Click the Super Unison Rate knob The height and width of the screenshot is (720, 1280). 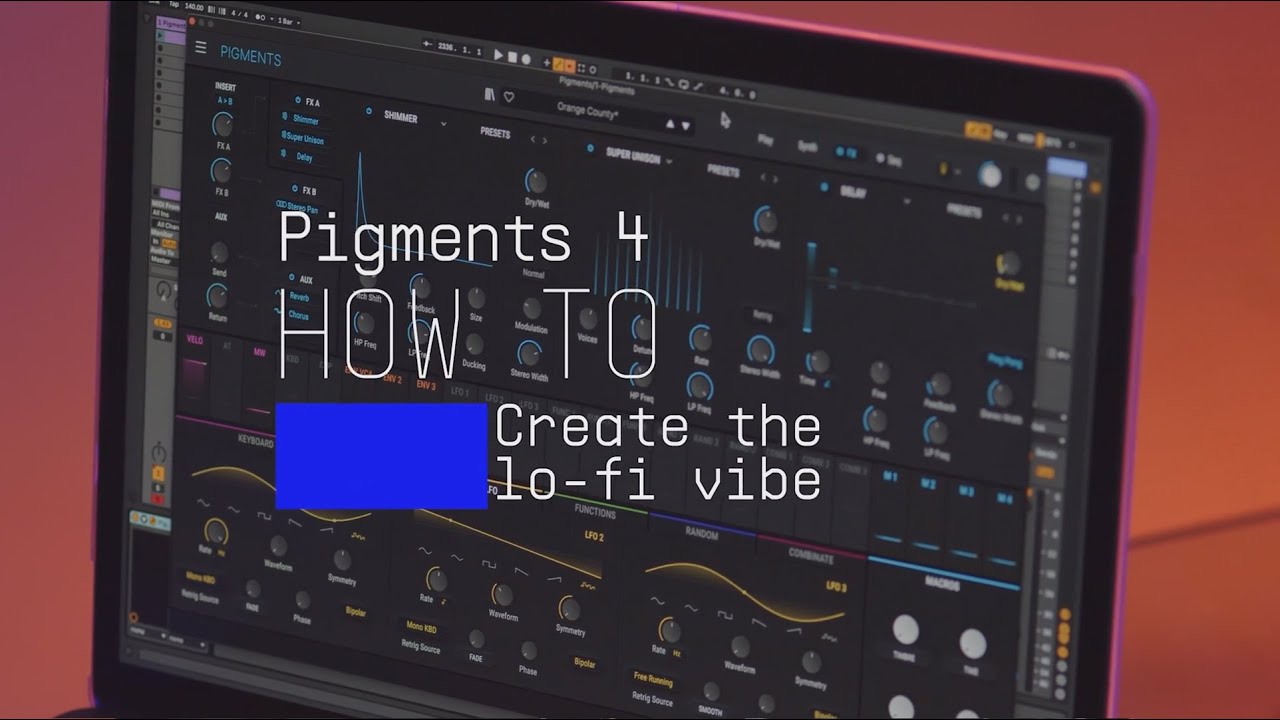click(x=700, y=338)
